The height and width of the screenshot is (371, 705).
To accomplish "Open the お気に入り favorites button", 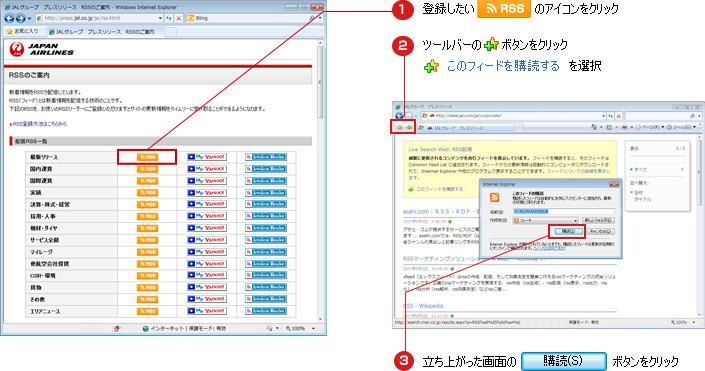I will (23, 31).
